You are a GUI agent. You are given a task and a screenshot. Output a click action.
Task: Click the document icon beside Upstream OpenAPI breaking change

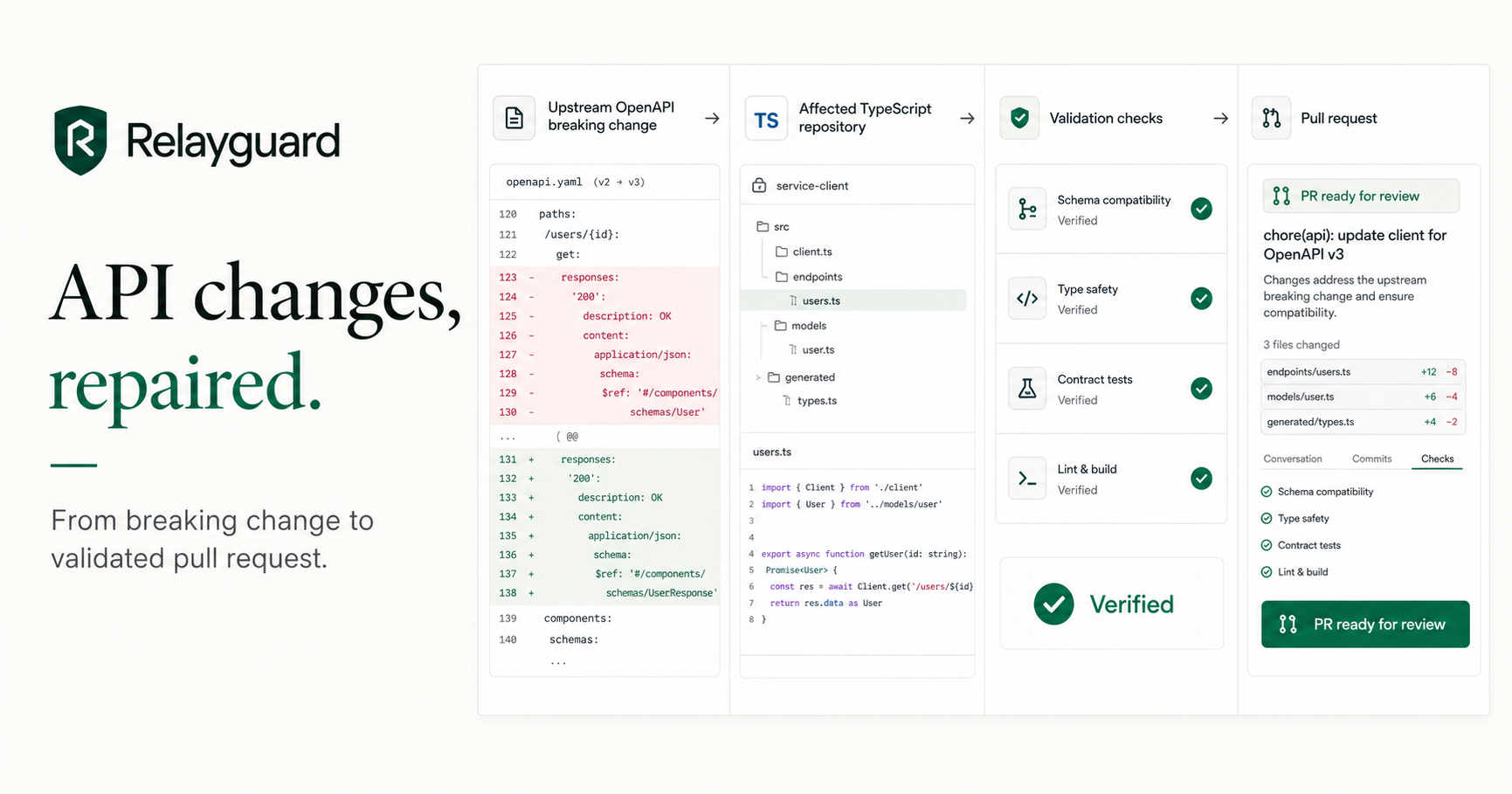pos(514,118)
